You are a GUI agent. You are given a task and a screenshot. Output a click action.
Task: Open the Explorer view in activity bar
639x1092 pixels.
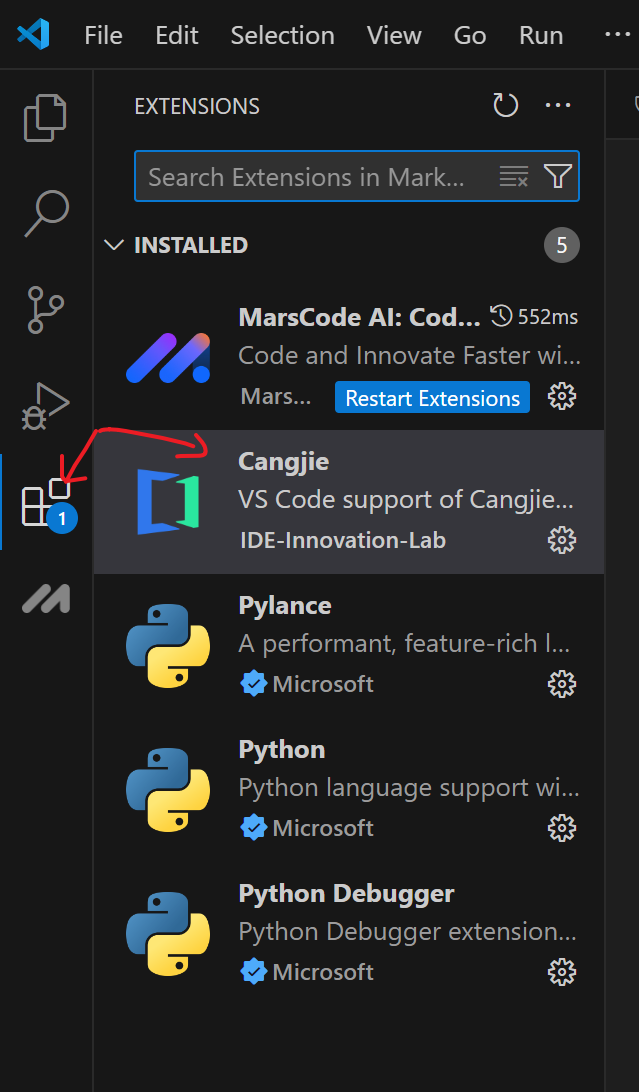coord(46,117)
